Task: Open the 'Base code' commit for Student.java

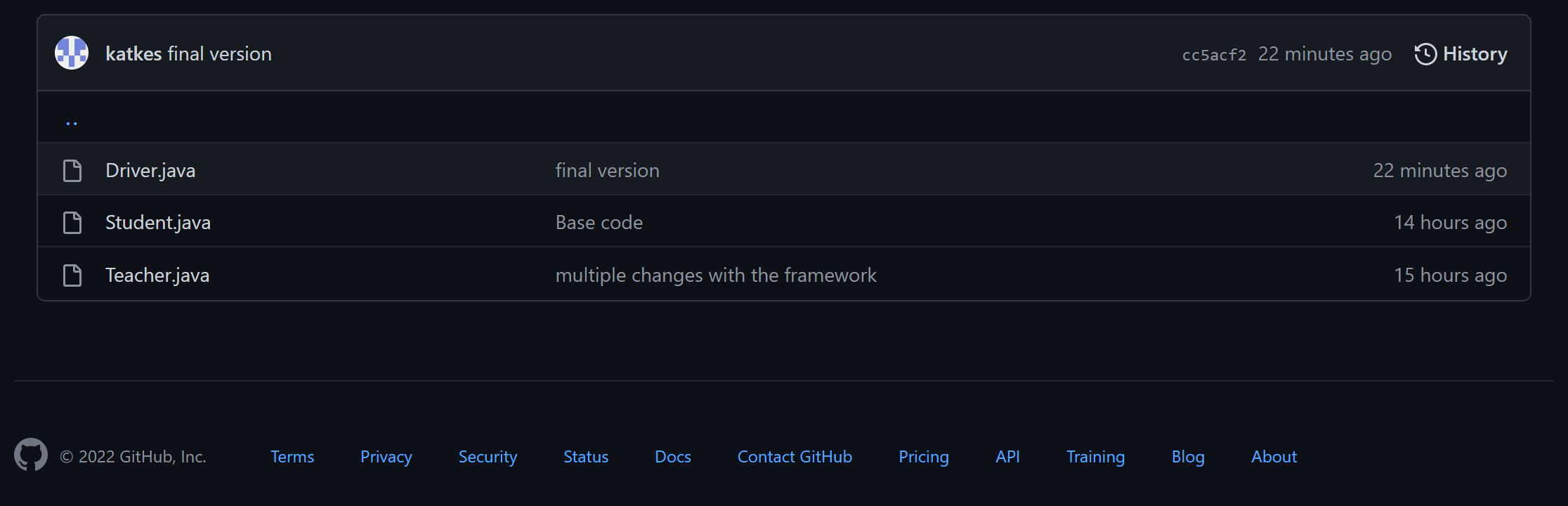Action: [599, 222]
